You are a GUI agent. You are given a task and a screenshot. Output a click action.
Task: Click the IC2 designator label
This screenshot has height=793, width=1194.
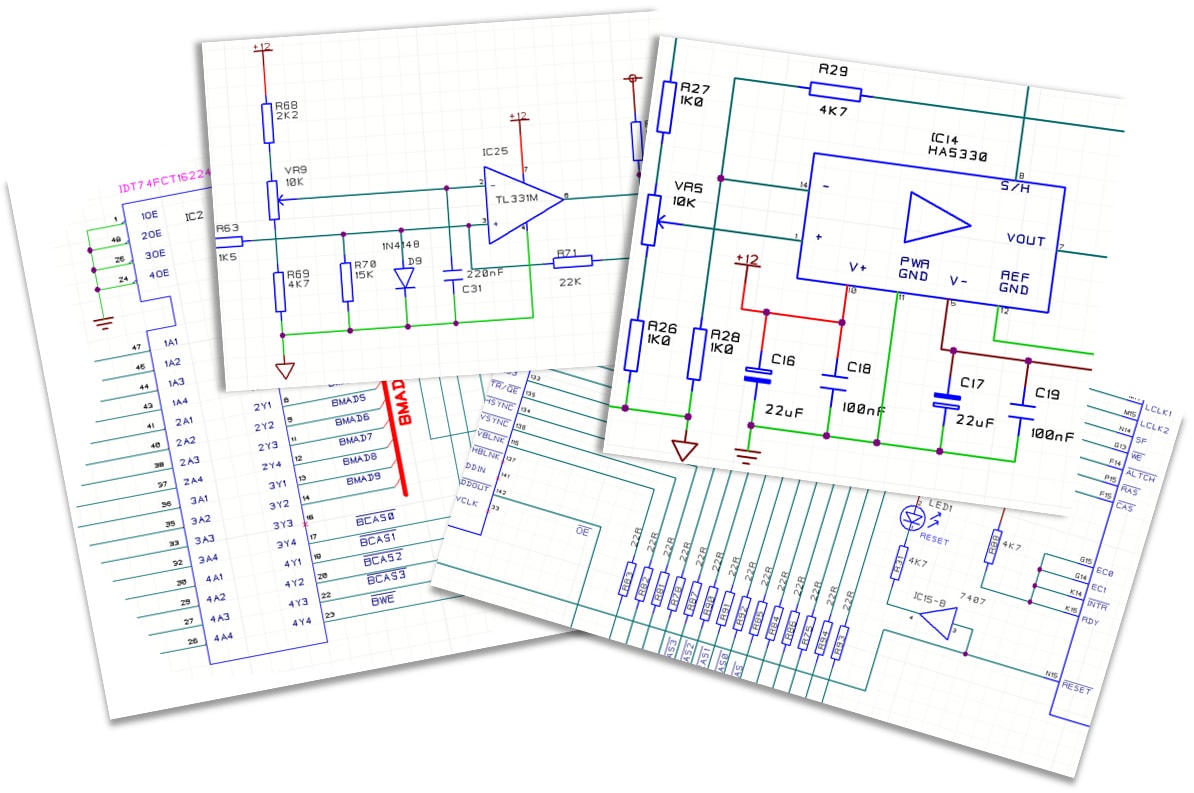194,216
